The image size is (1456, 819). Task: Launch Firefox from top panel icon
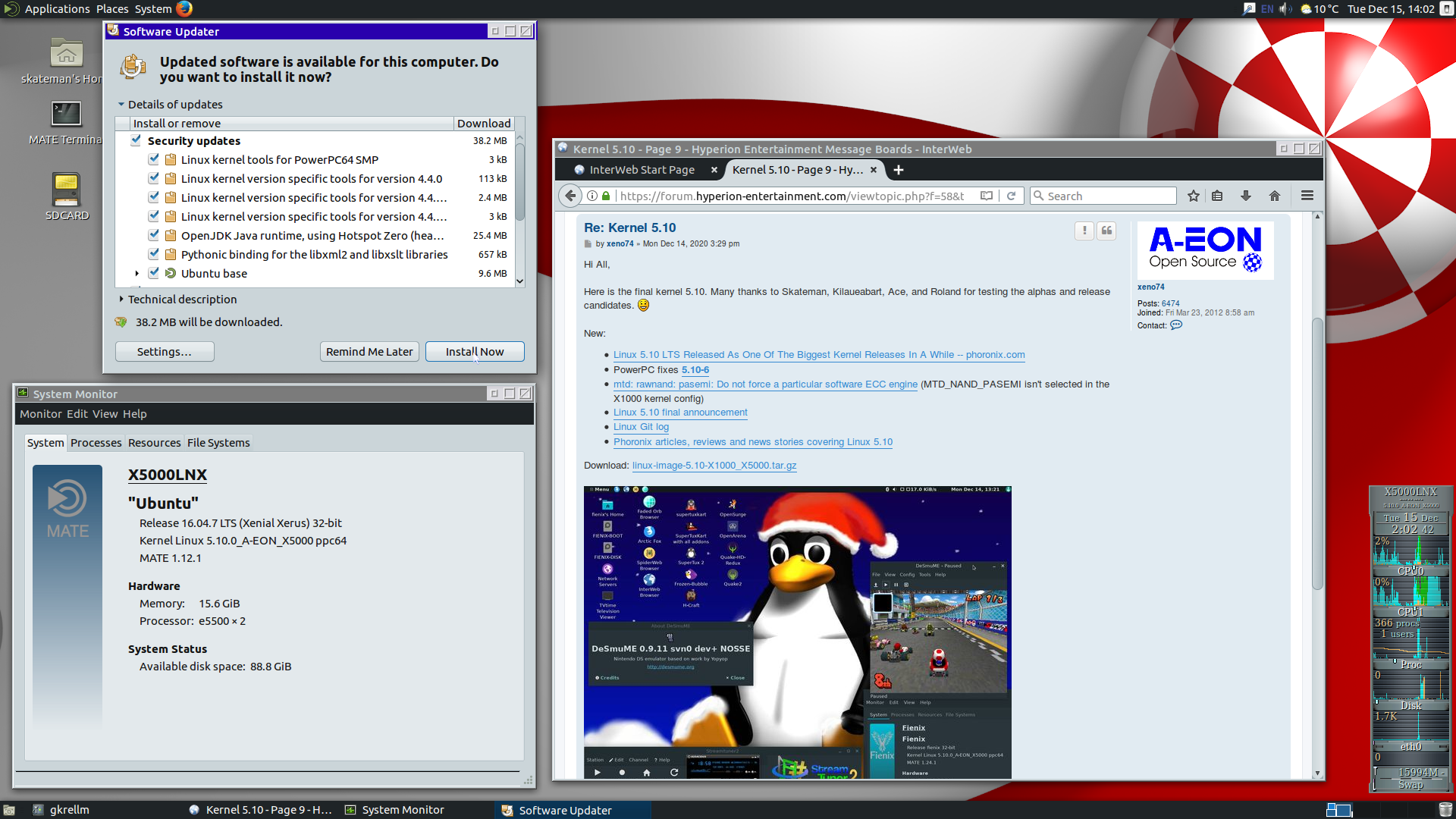[x=184, y=9]
